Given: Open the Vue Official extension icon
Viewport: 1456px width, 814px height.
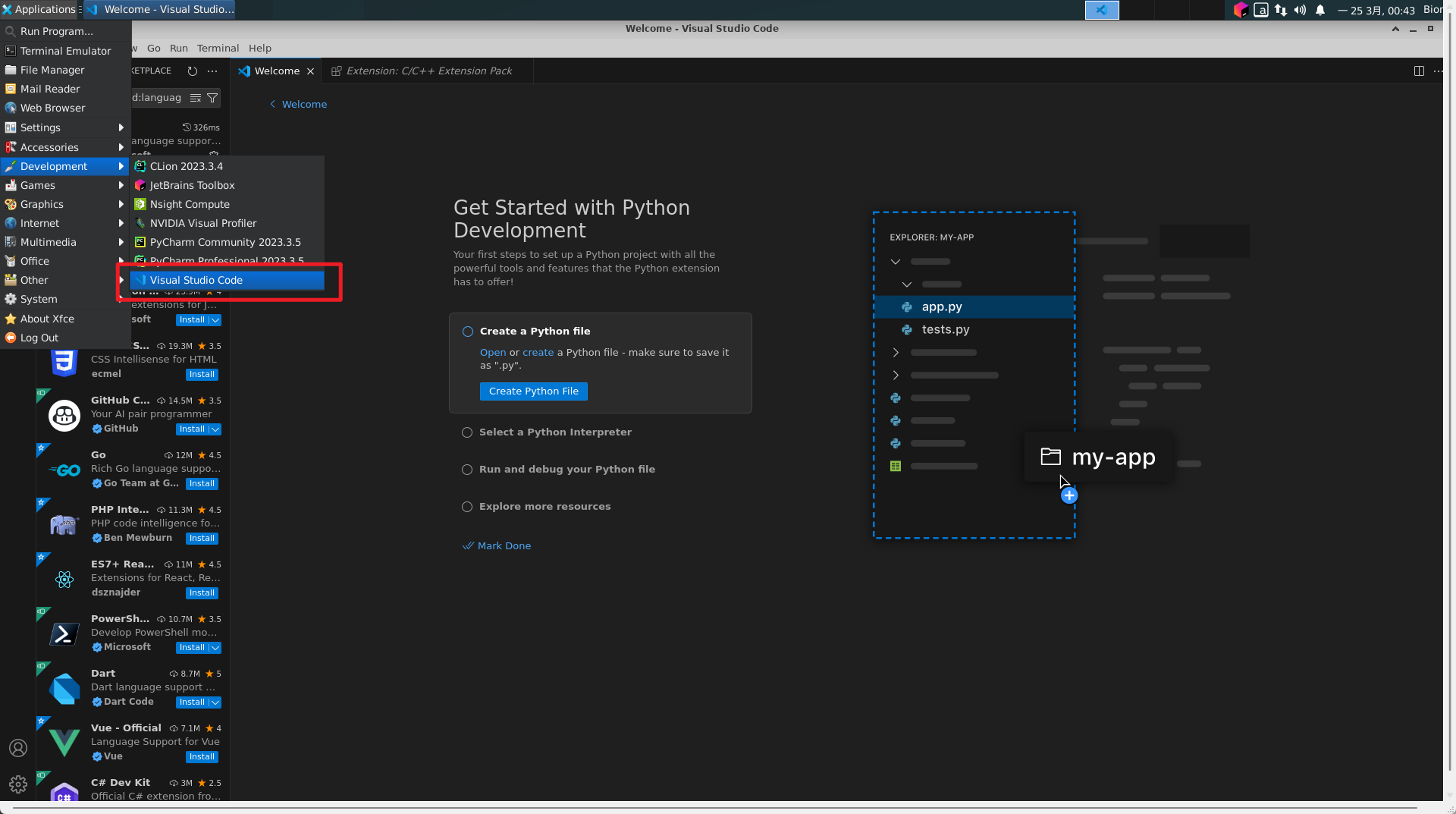Looking at the screenshot, I should (x=64, y=743).
